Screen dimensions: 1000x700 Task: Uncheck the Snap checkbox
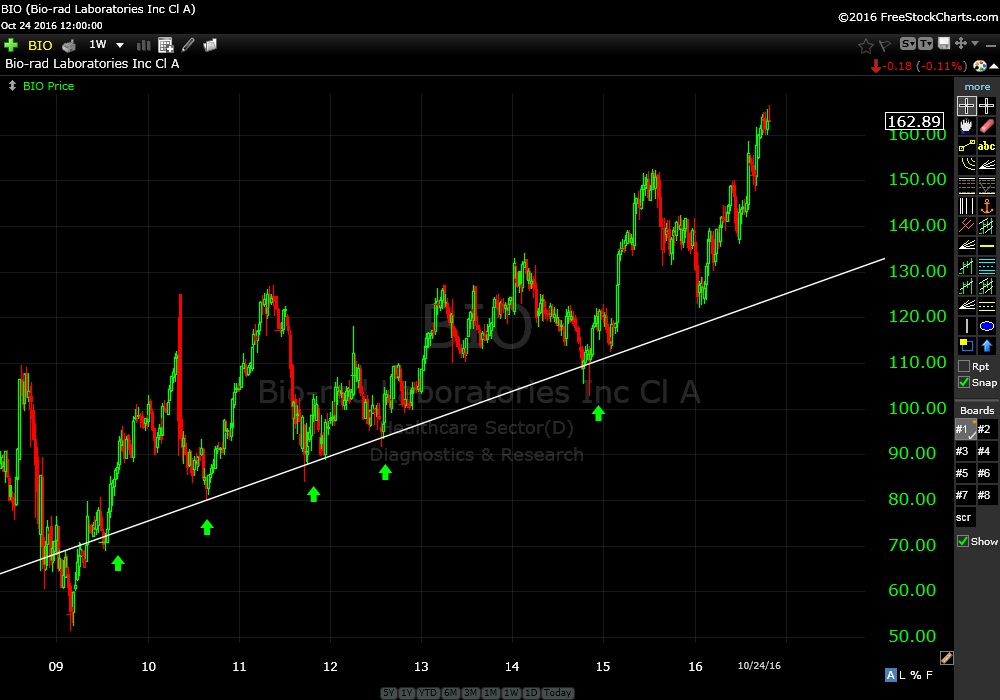[x=964, y=382]
